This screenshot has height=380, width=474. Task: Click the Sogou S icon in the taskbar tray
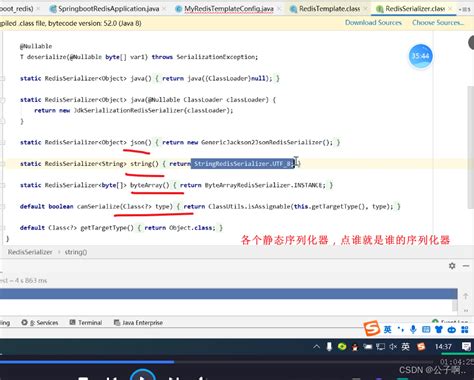[421, 347]
